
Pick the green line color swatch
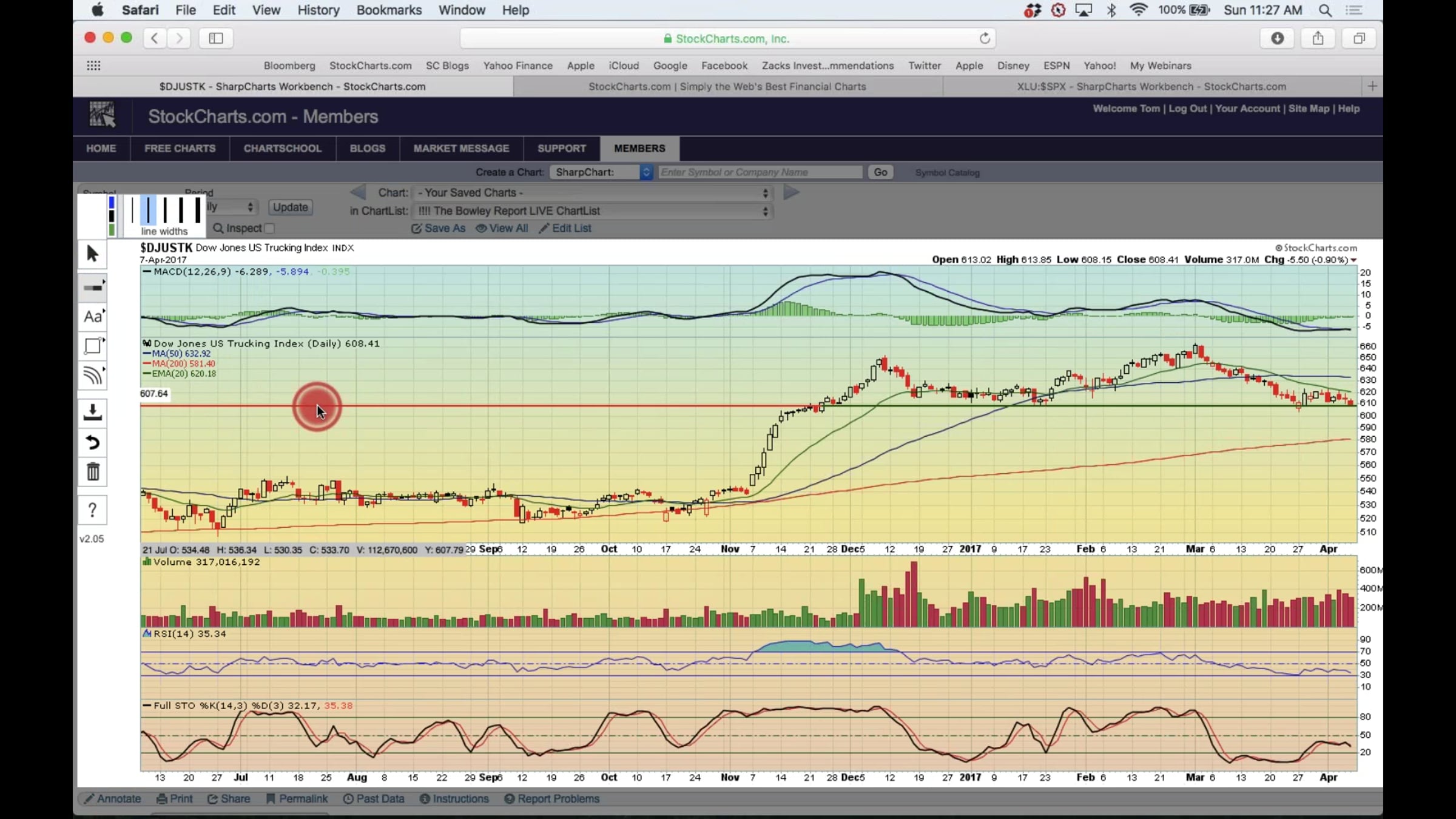(111, 230)
